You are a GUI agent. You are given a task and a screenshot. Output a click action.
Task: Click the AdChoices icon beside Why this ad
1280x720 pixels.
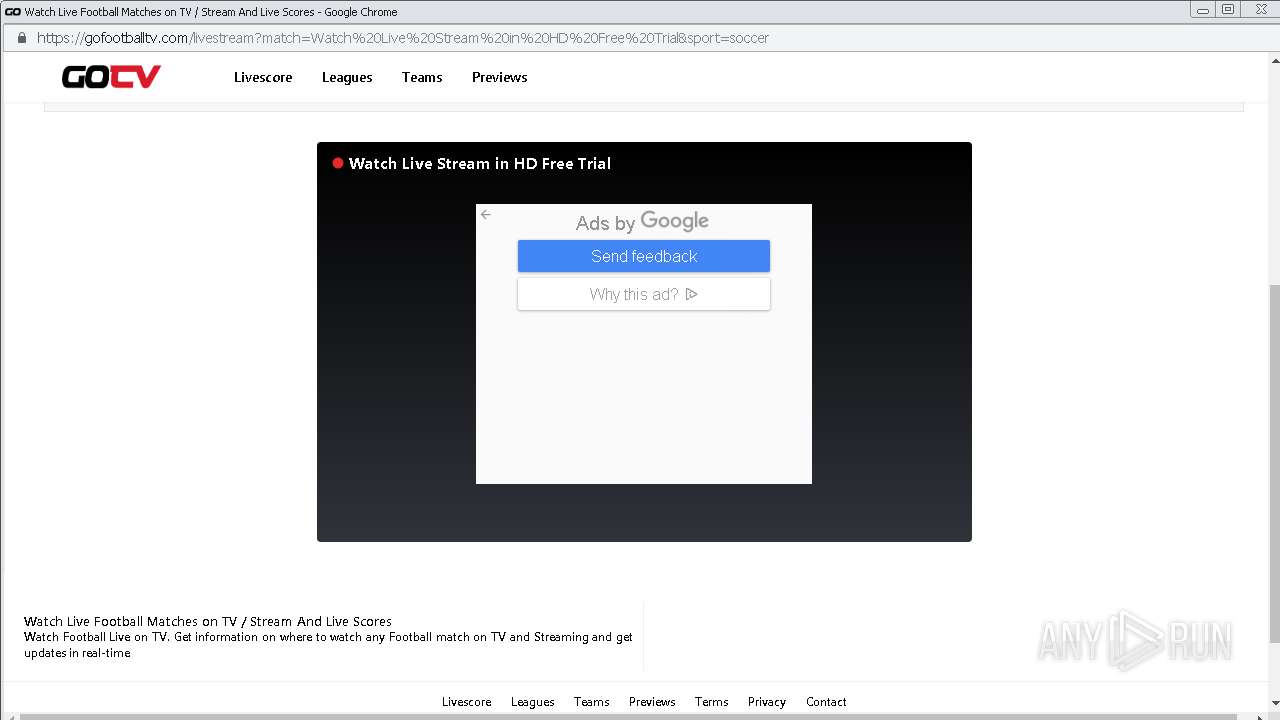coord(691,294)
